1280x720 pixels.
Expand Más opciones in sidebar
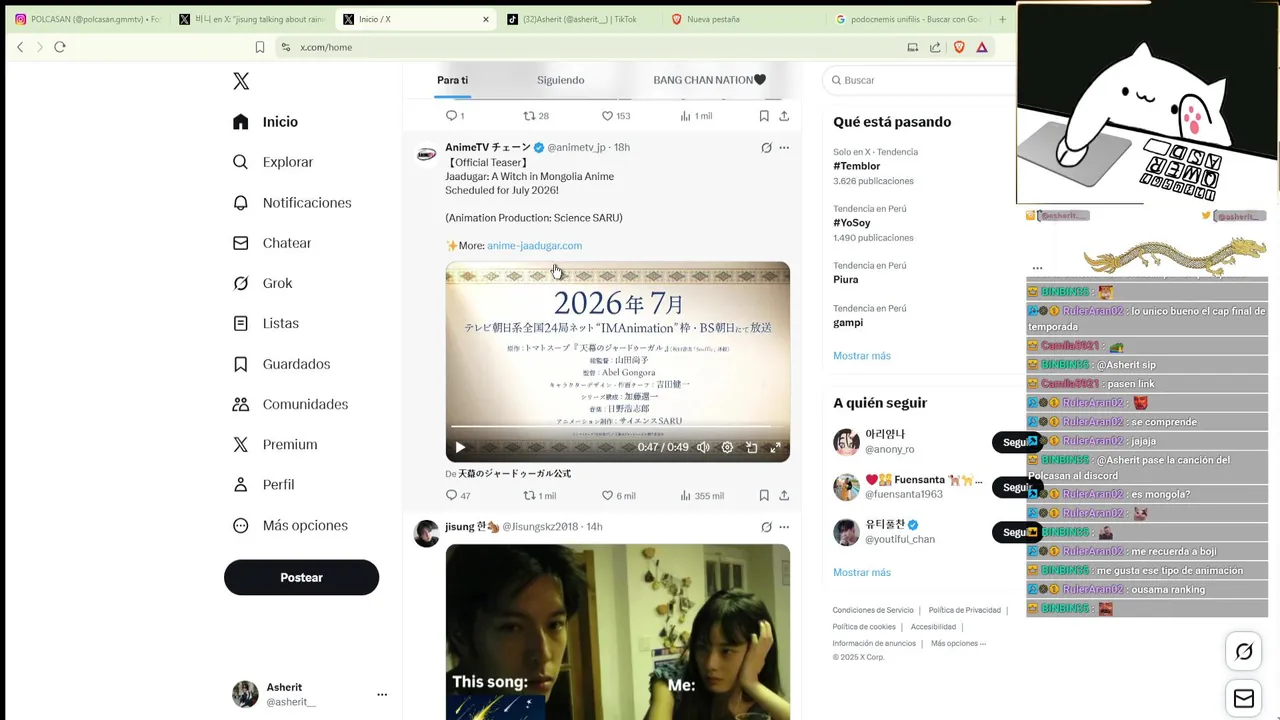(x=289, y=525)
